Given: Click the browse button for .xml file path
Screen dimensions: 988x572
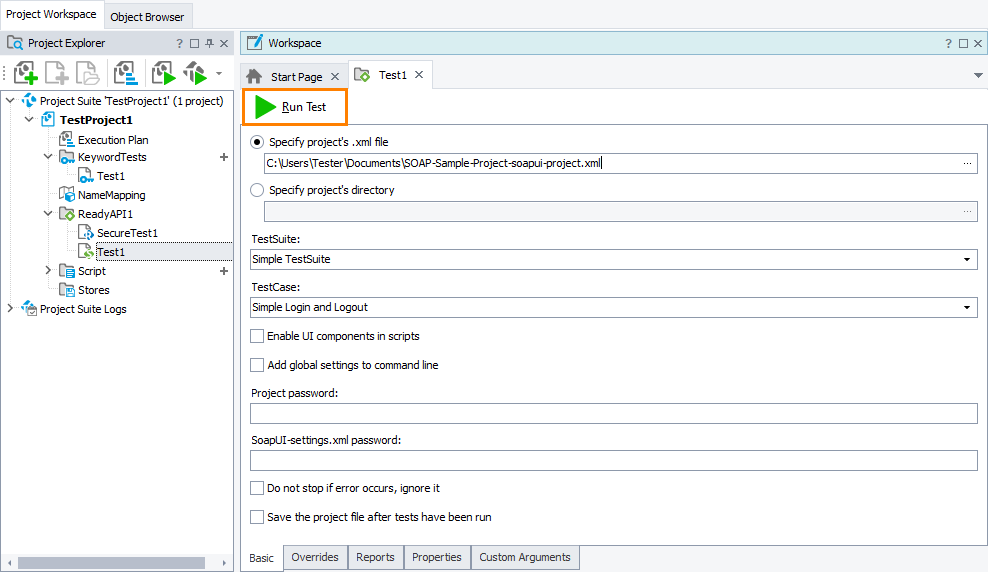Looking at the screenshot, I should (x=967, y=163).
